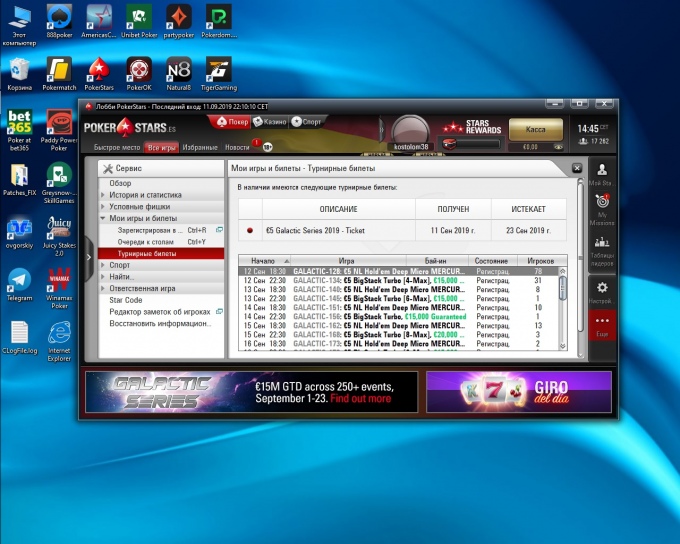Expand Условные фишки tree item
Image resolution: width=680 pixels, height=544 pixels.
coord(103,206)
